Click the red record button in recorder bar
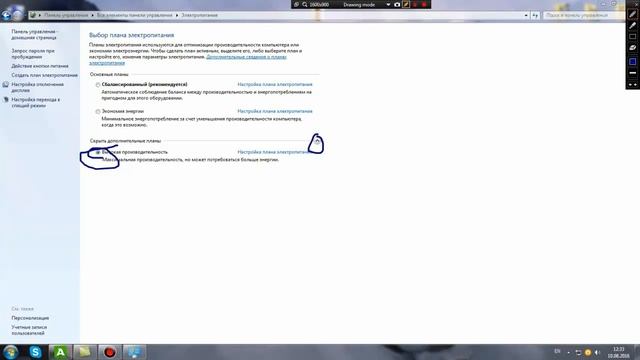Viewport: 640px width, 360px height. pos(424,4)
